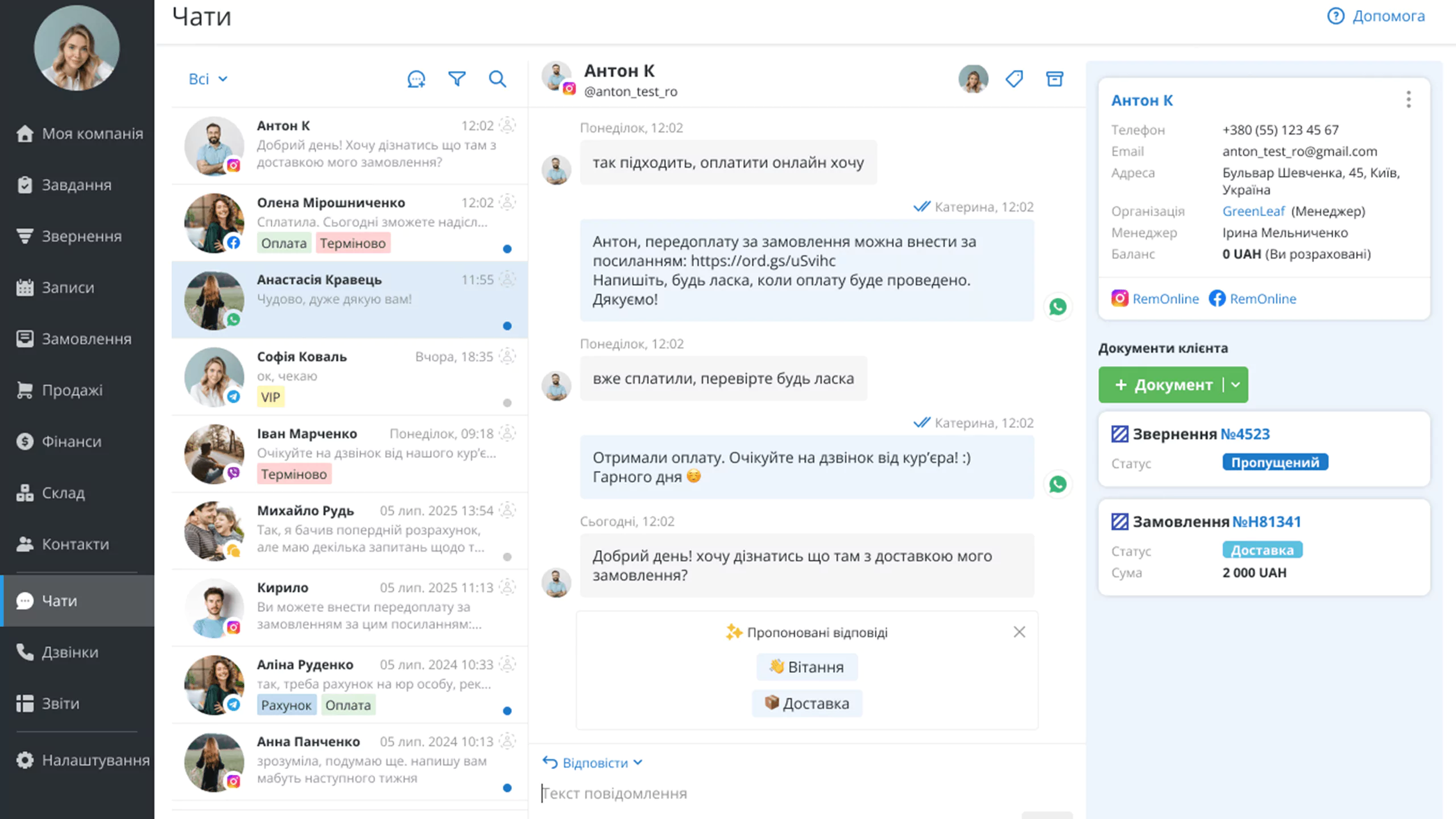Click the Терміново tag on Іван Марченко chat
The height and width of the screenshot is (819, 1456).
pyautogui.click(x=294, y=474)
